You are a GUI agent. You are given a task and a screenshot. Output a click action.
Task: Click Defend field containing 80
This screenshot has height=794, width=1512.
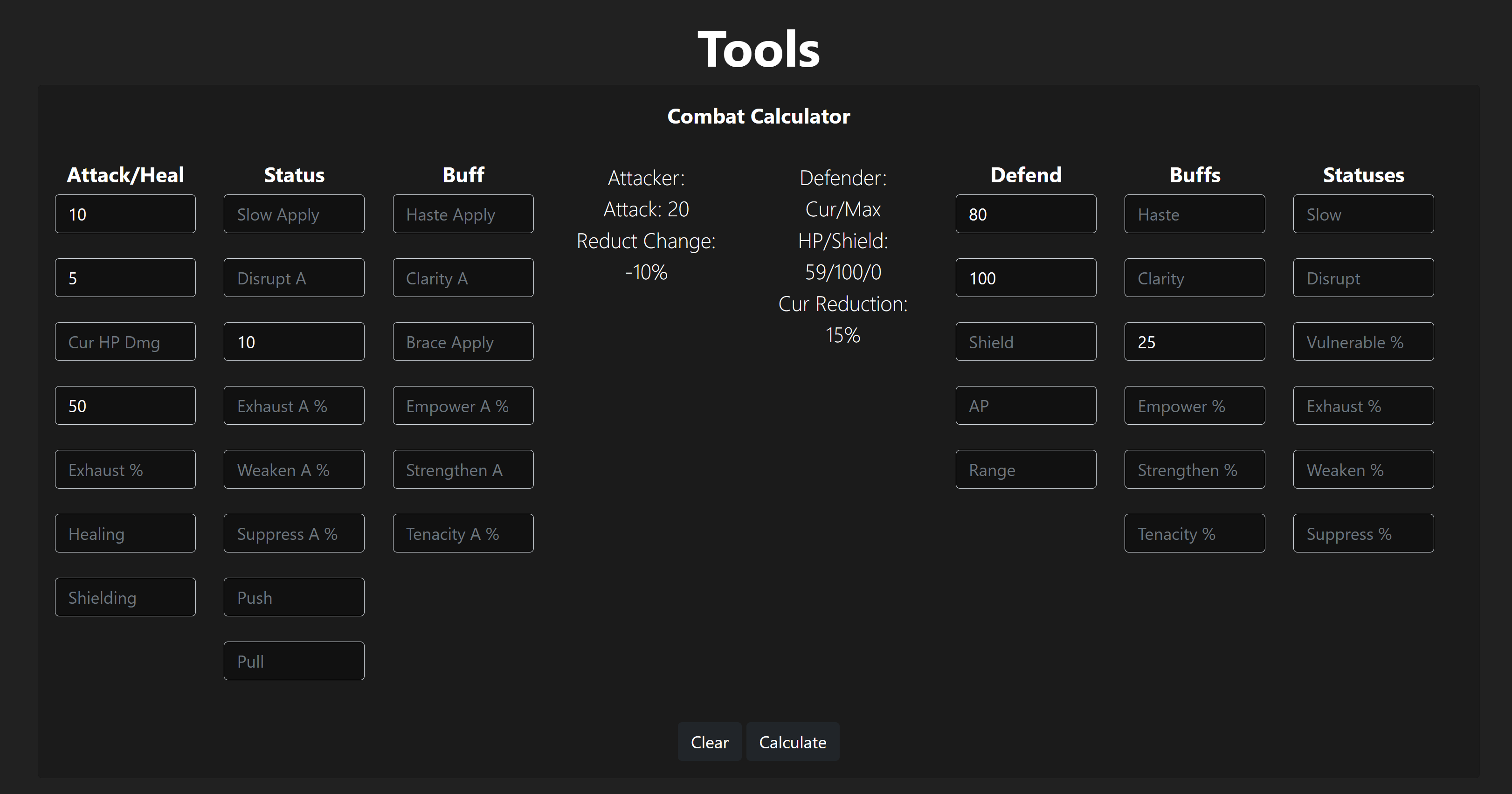click(1026, 214)
